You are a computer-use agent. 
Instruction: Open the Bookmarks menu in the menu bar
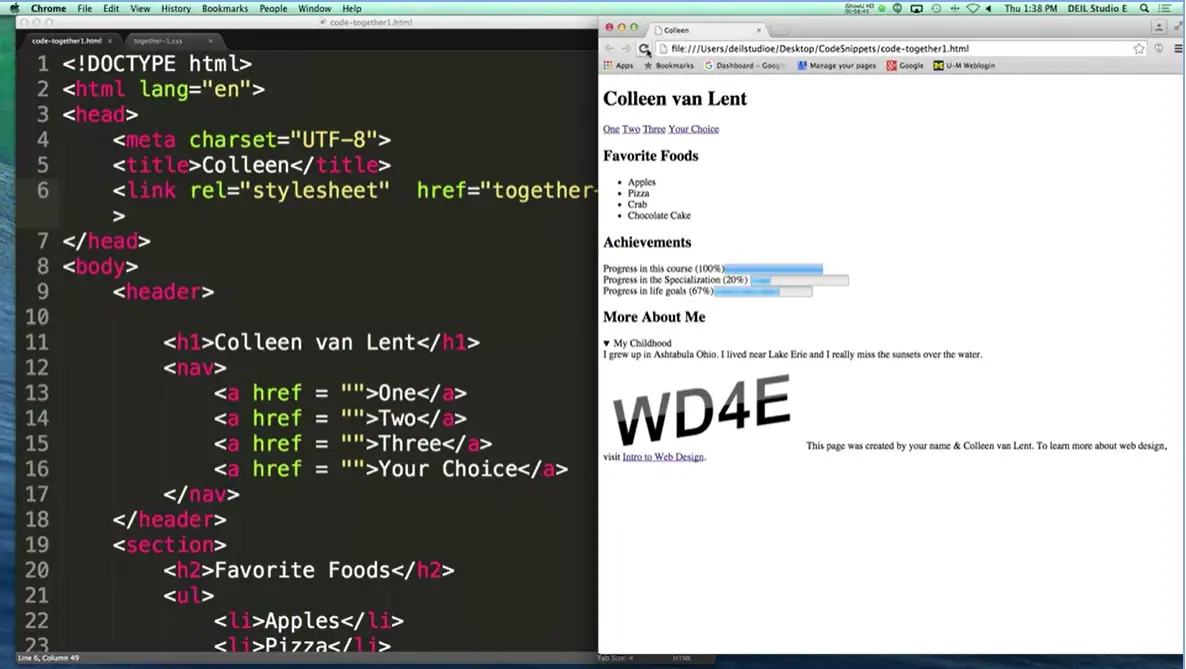tap(224, 8)
